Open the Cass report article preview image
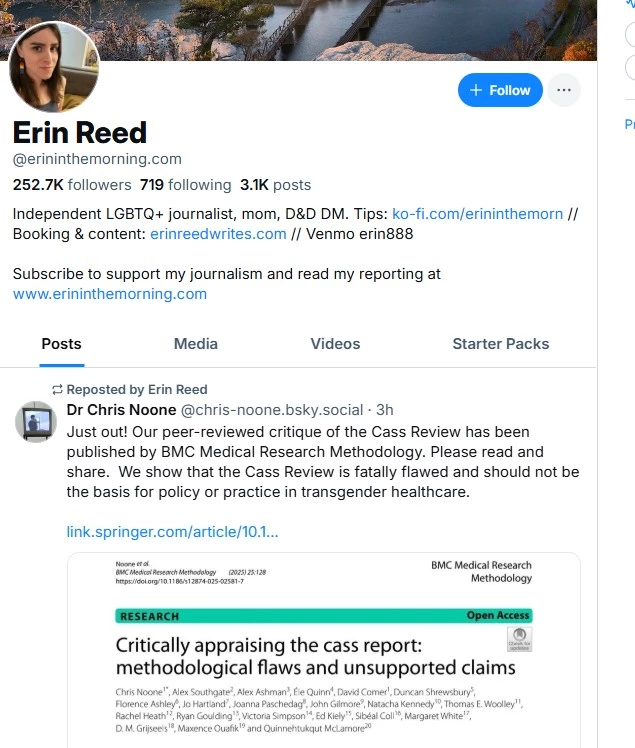635x748 pixels. [x=323, y=650]
